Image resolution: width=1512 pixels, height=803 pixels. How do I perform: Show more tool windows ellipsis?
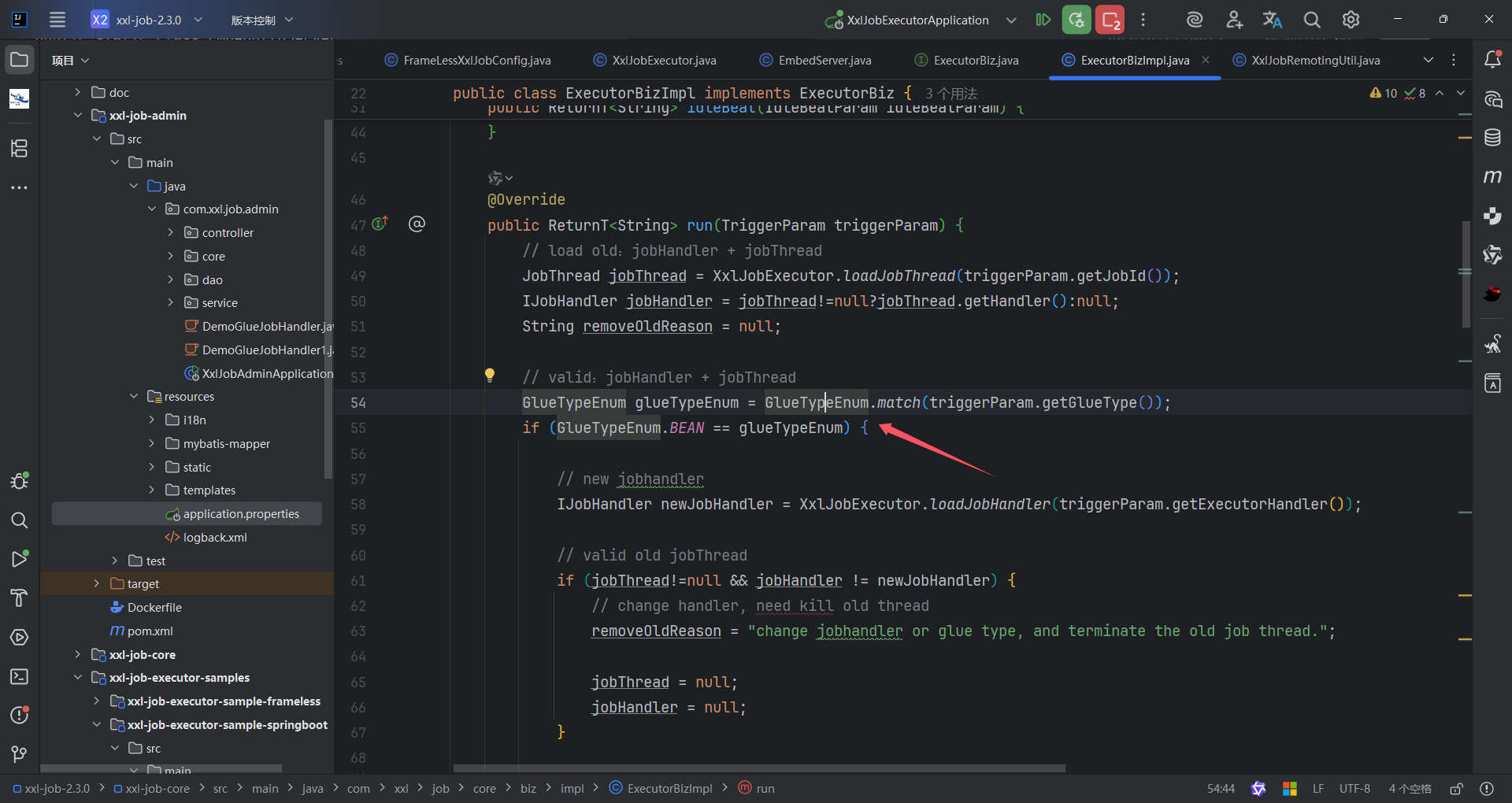pos(20,187)
